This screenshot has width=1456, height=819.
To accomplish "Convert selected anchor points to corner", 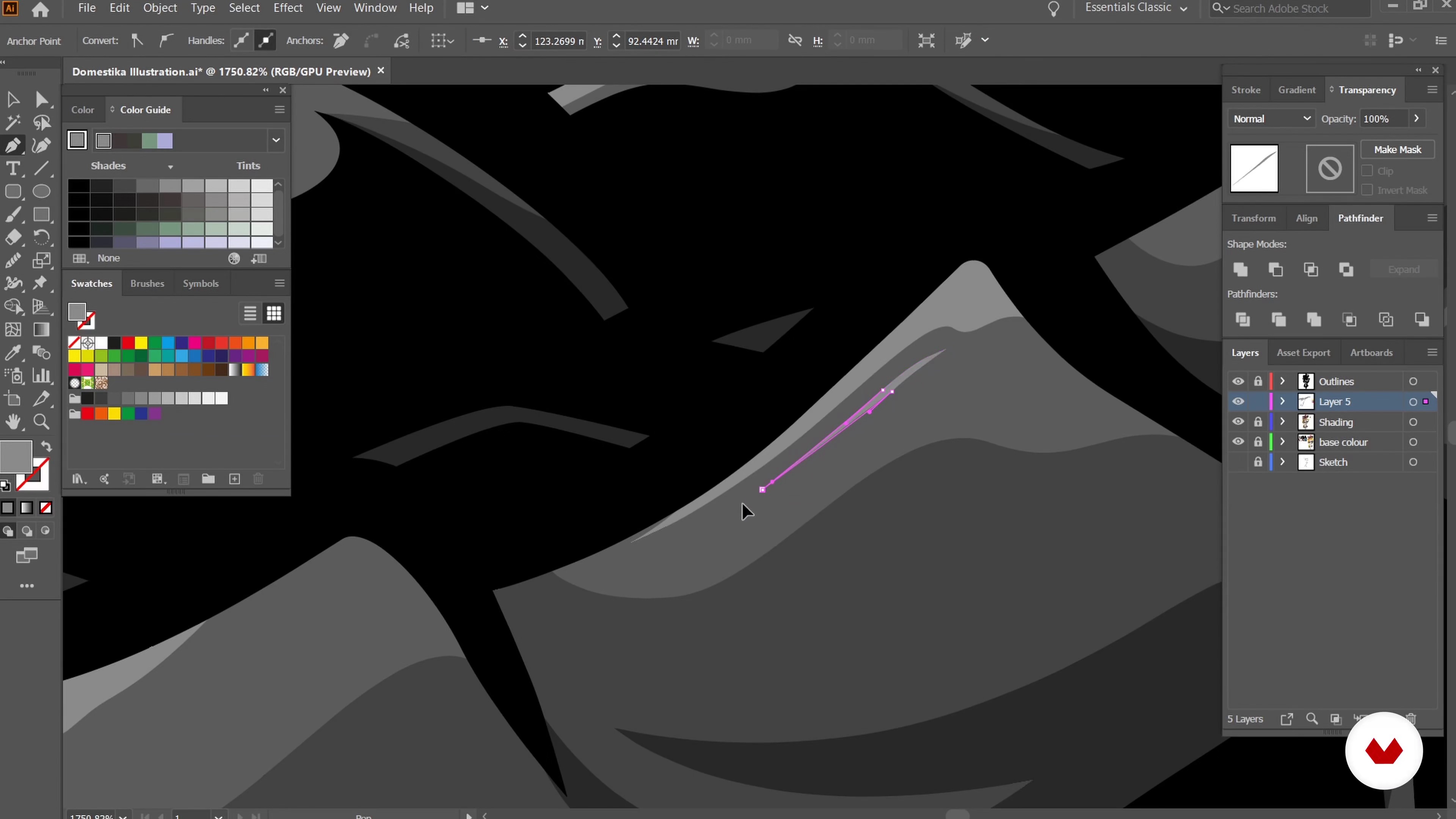I will pos(137,40).
